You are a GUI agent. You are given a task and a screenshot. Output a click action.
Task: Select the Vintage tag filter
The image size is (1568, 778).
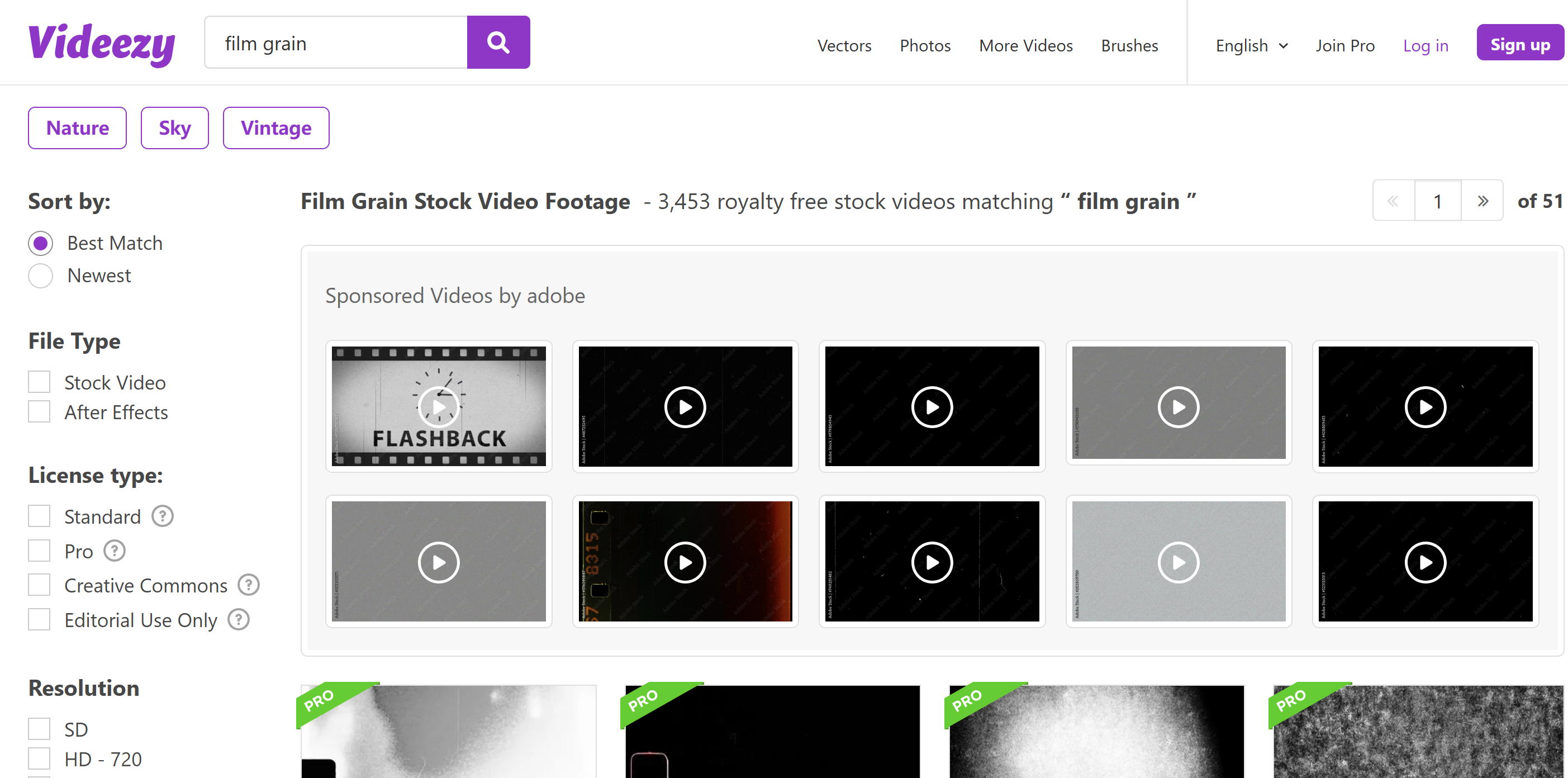click(275, 128)
